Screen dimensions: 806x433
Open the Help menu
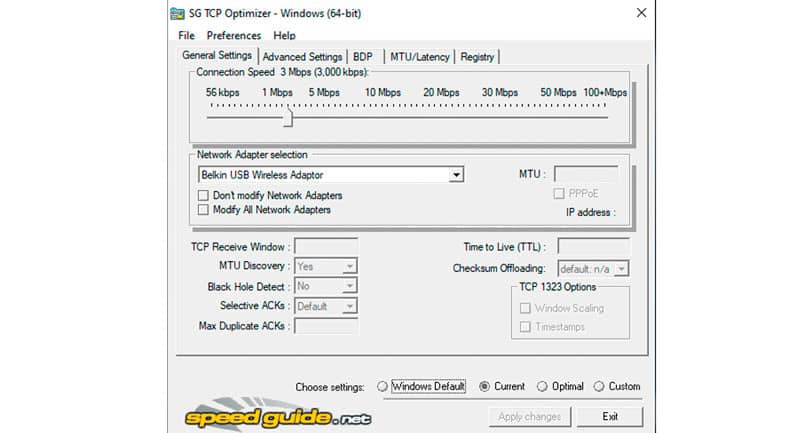coord(284,35)
